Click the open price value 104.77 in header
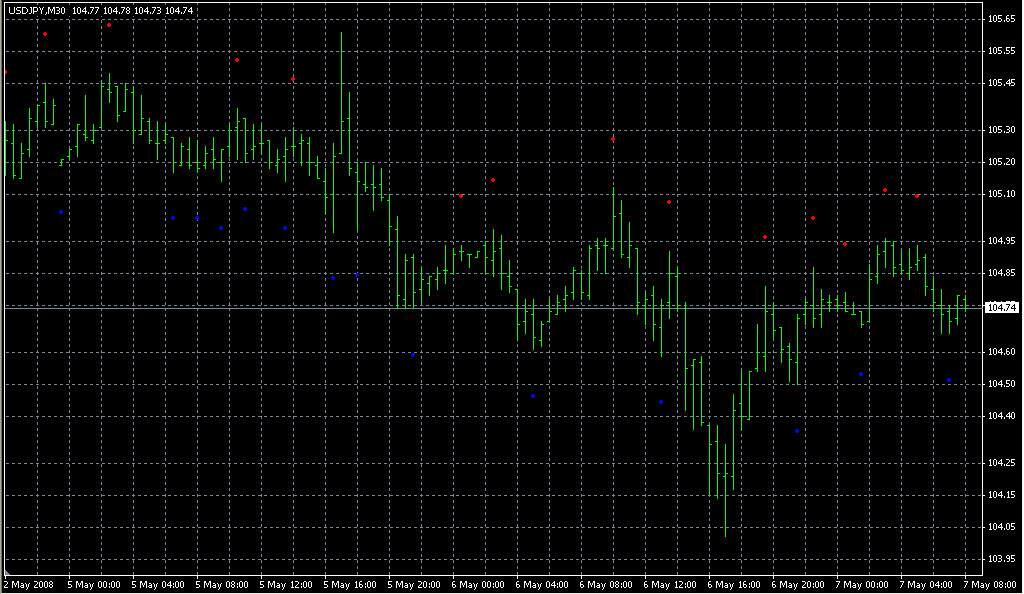Image resolution: width=1024 pixels, height=594 pixels. tap(86, 11)
